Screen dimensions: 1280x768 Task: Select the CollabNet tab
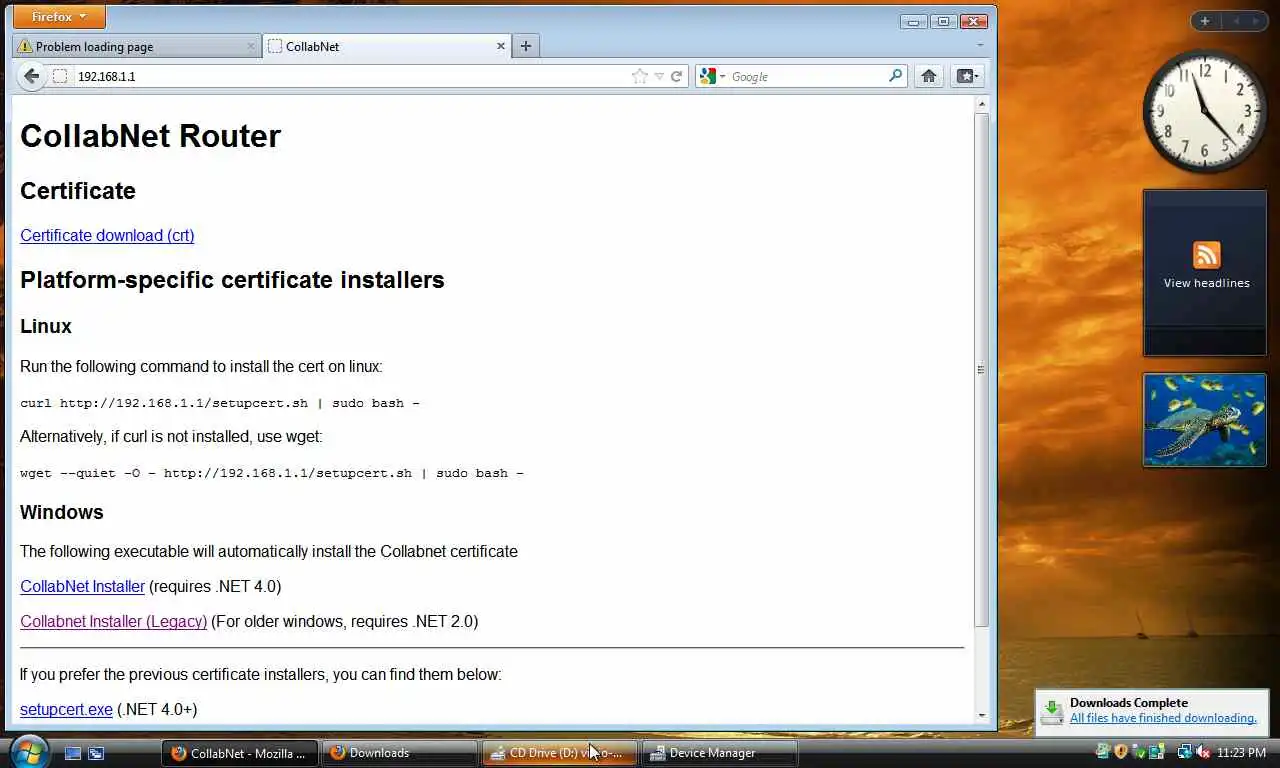[389, 46]
